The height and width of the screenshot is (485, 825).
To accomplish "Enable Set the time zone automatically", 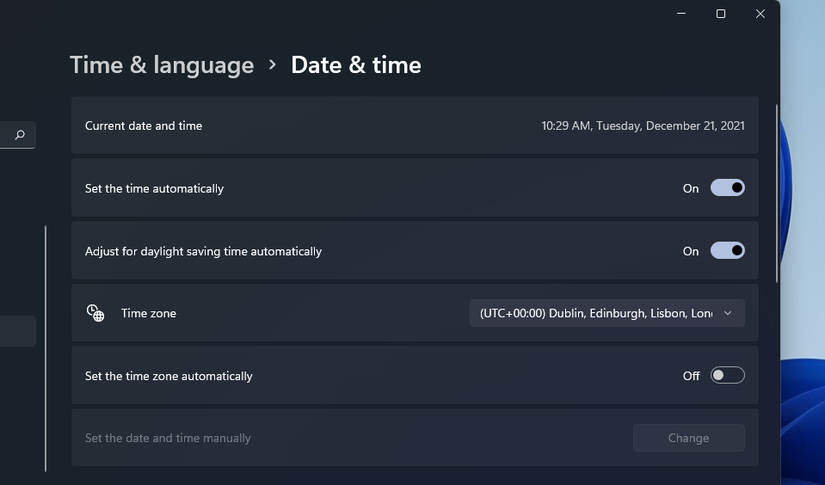I will point(727,376).
